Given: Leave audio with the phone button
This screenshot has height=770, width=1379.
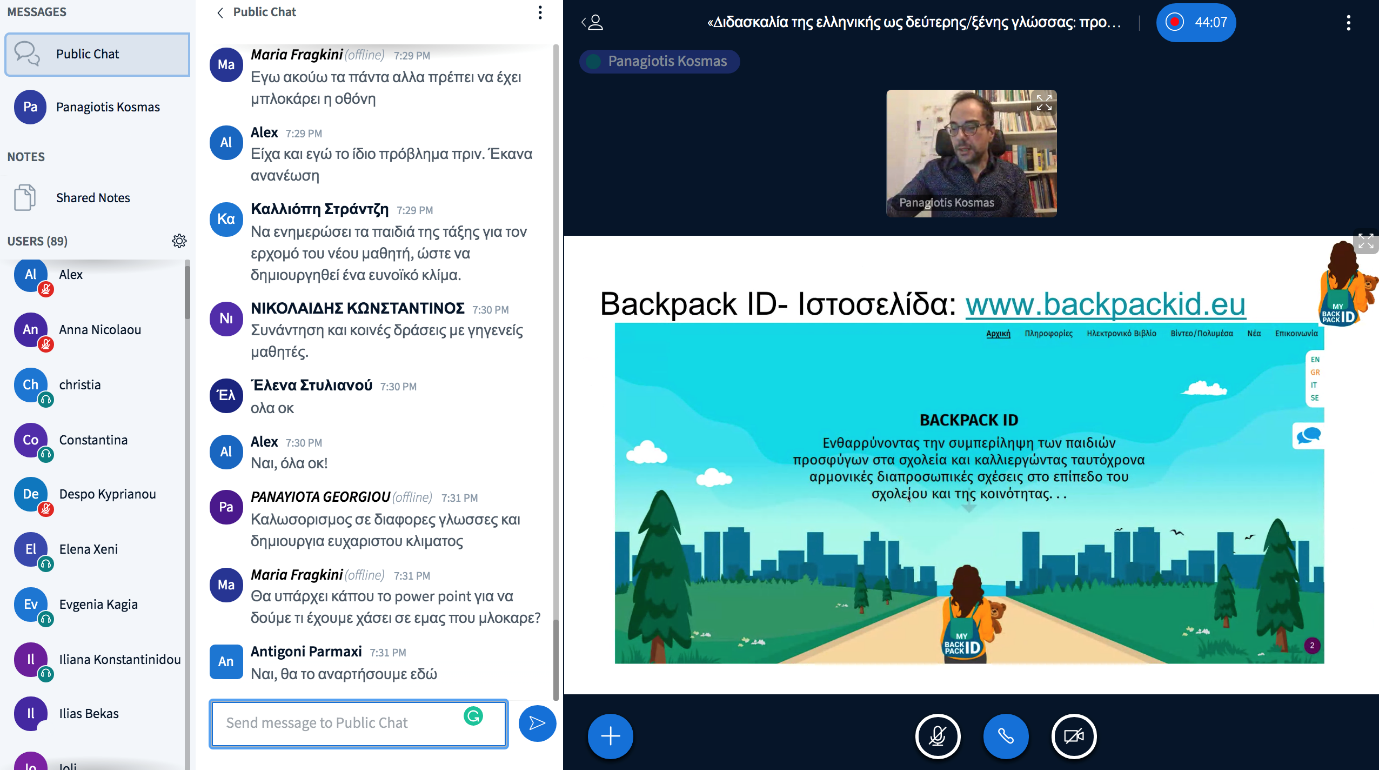Looking at the screenshot, I should 1006,737.
